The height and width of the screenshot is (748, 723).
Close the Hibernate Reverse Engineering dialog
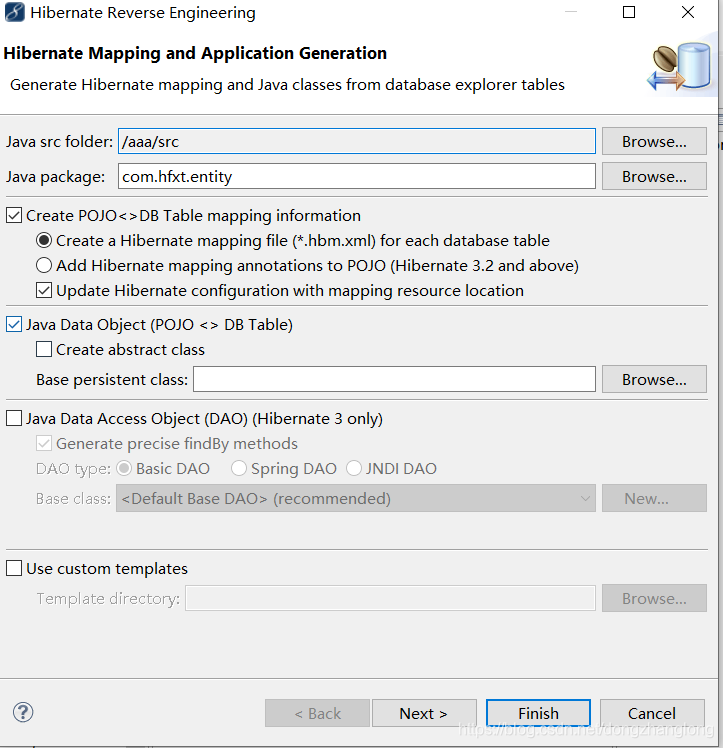(688, 12)
